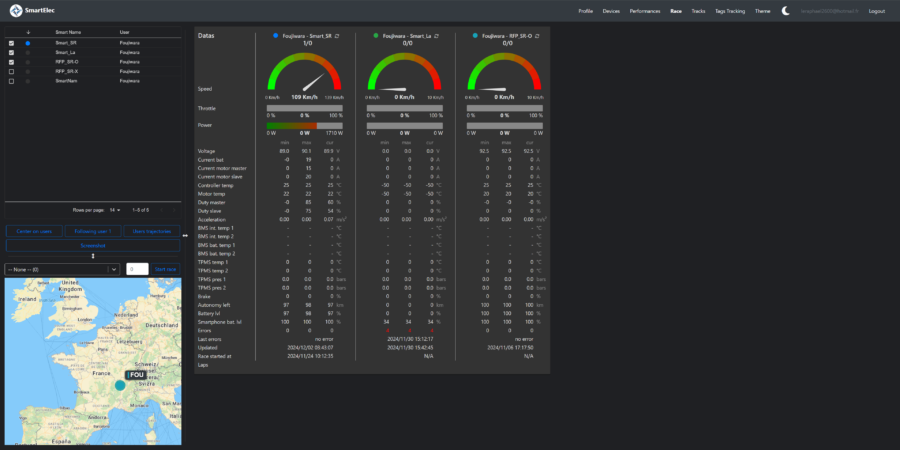Image resolution: width=900 pixels, height=450 pixels.
Task: Click the User column header
Action: point(125,32)
